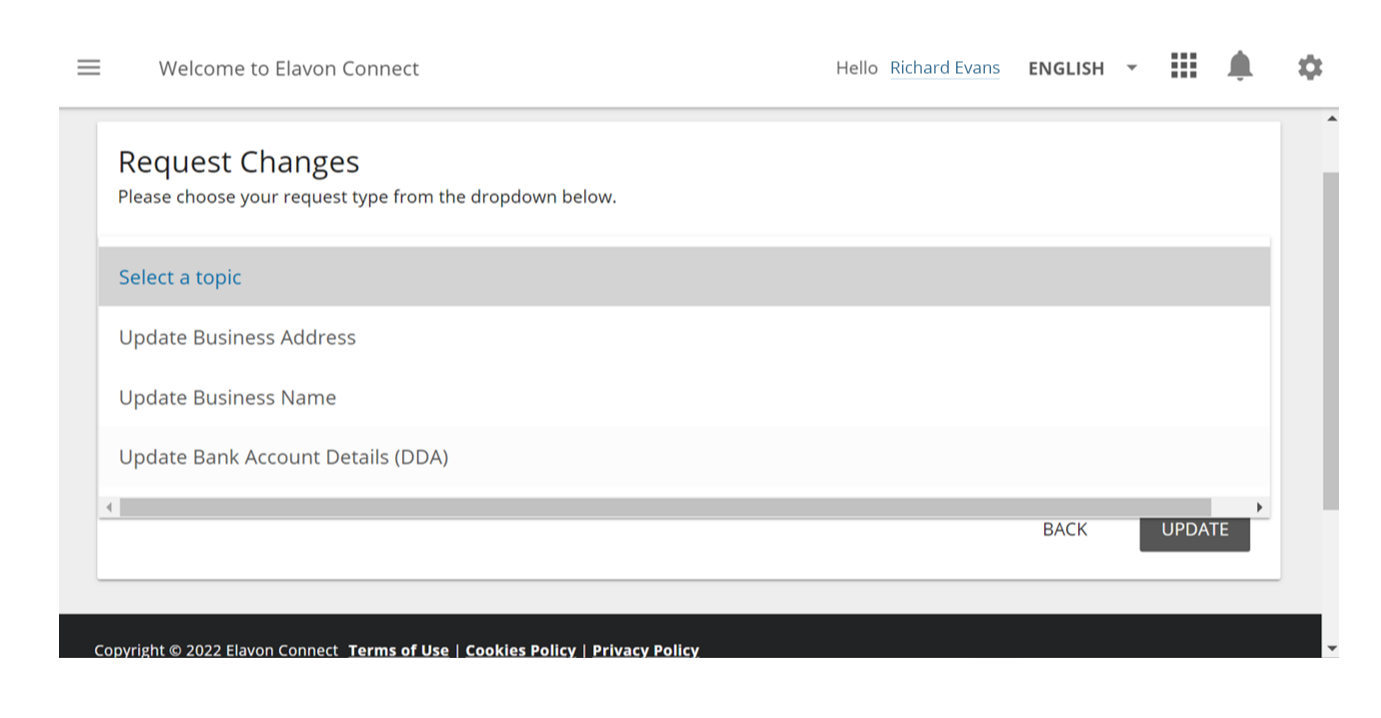Screen dimensions: 1381x718
Task: Choose Update Business Address option
Action: 237,337
